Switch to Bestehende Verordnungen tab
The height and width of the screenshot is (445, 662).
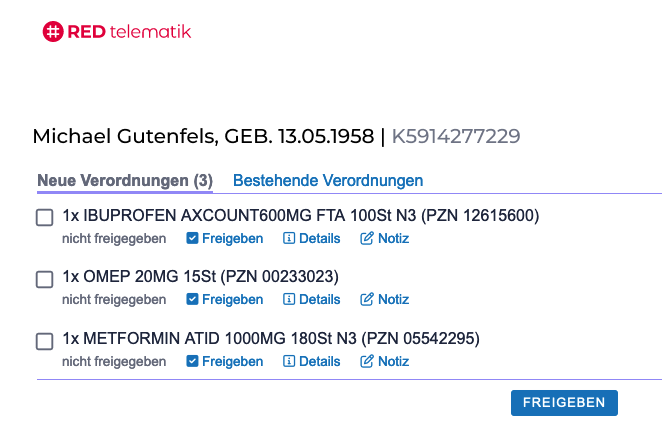pyautogui.click(x=328, y=181)
